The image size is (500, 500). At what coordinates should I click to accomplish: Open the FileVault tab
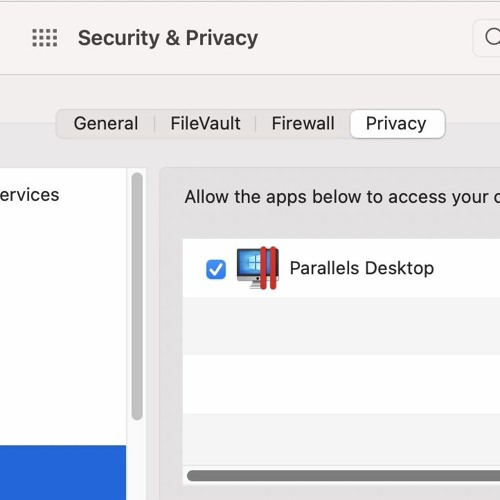click(x=205, y=123)
